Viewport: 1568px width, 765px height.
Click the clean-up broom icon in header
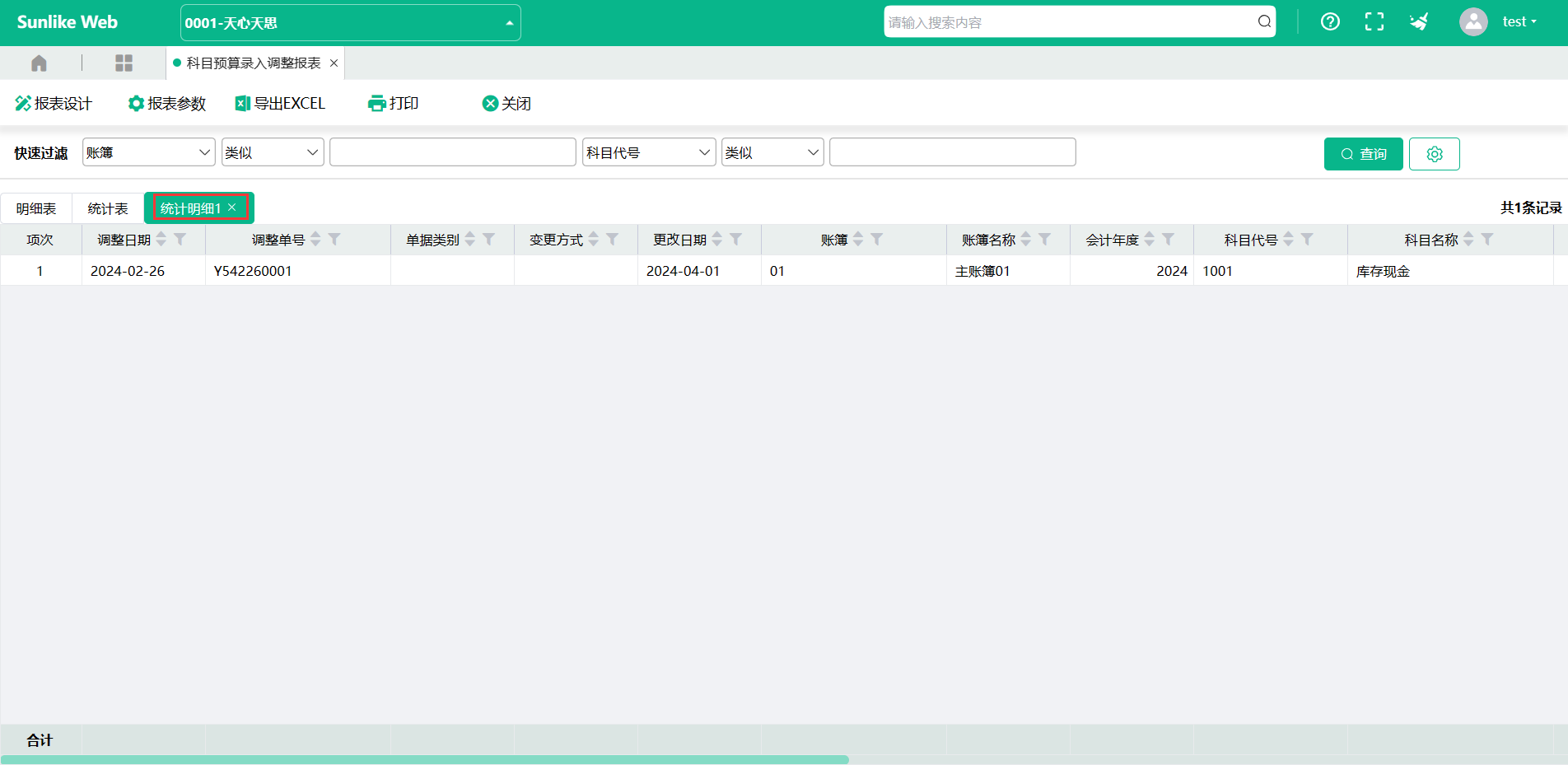pyautogui.click(x=1418, y=22)
